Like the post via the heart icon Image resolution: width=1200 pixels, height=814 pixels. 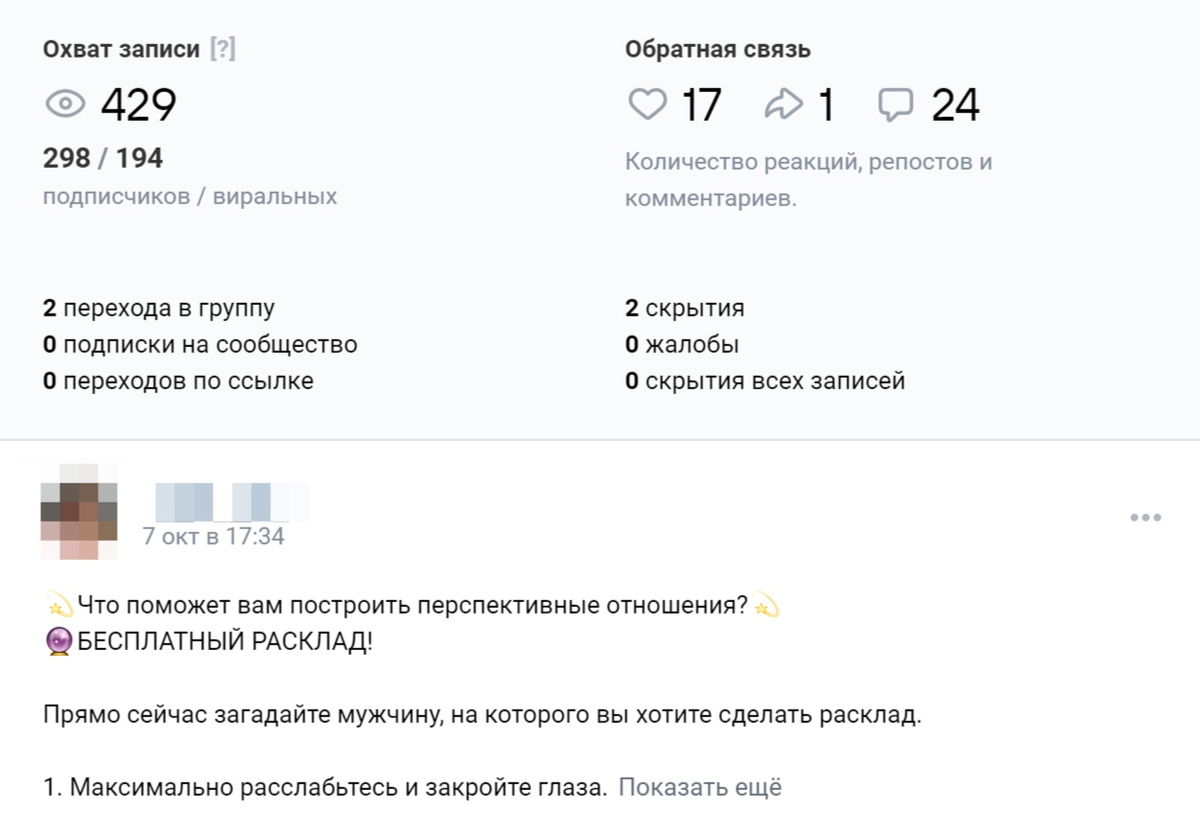click(648, 102)
